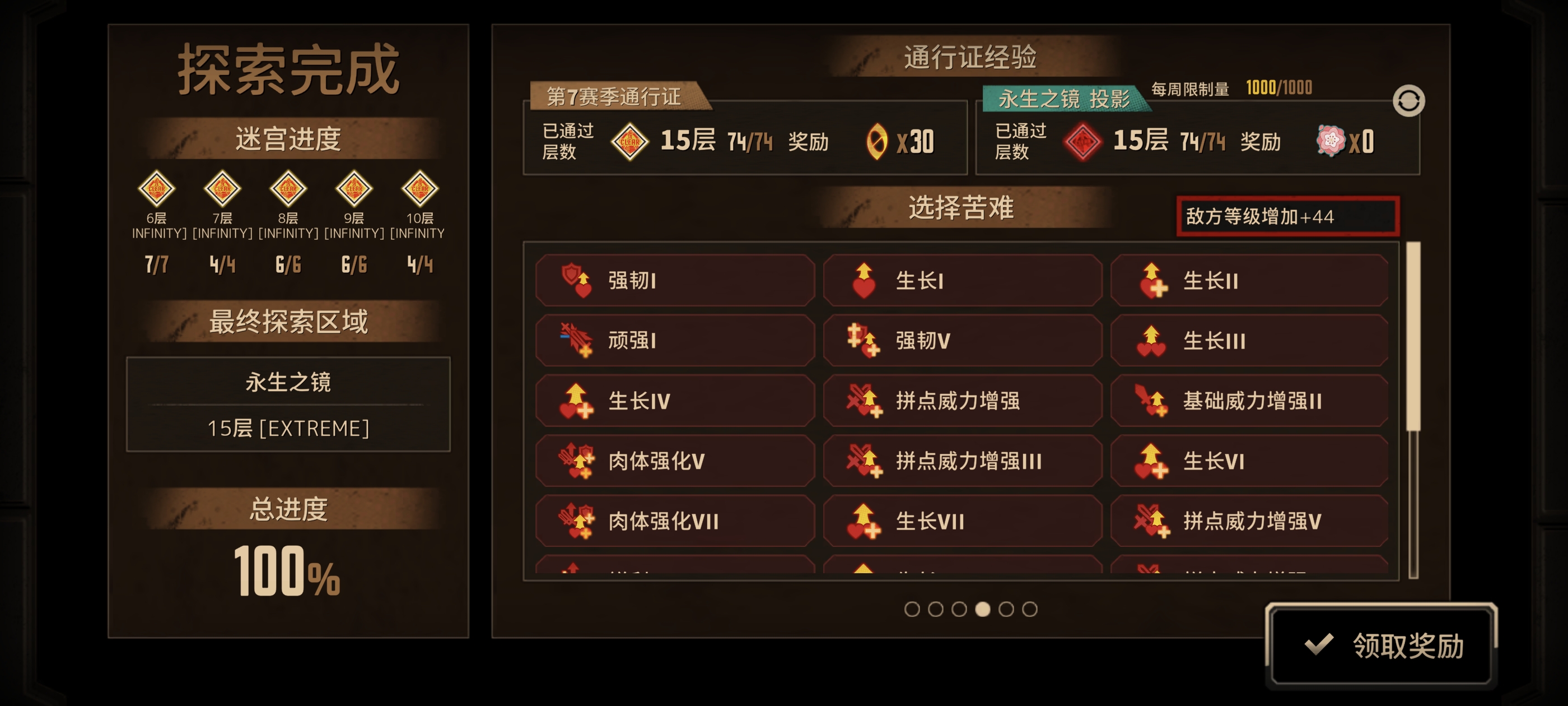The image size is (1568, 706).
Task: Click the 顽强I arrow icon
Action: tap(576, 340)
